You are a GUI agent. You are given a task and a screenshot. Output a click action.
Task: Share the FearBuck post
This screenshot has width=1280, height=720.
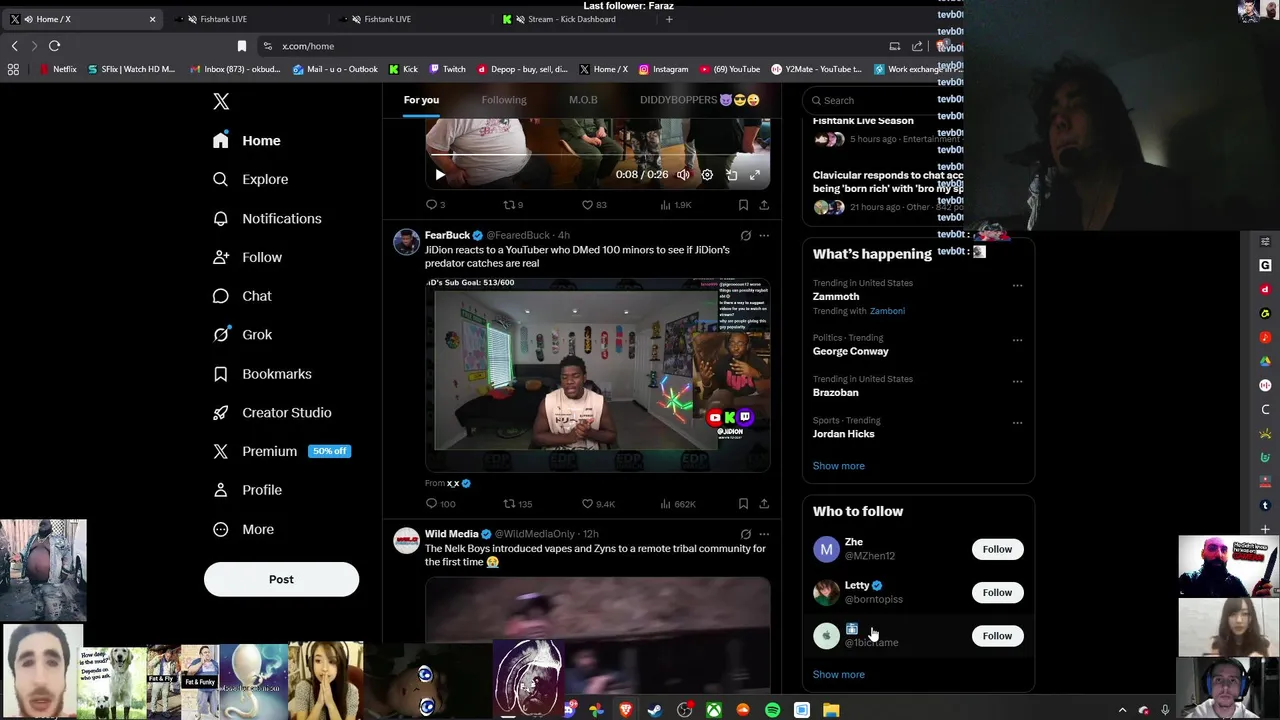pos(764,504)
